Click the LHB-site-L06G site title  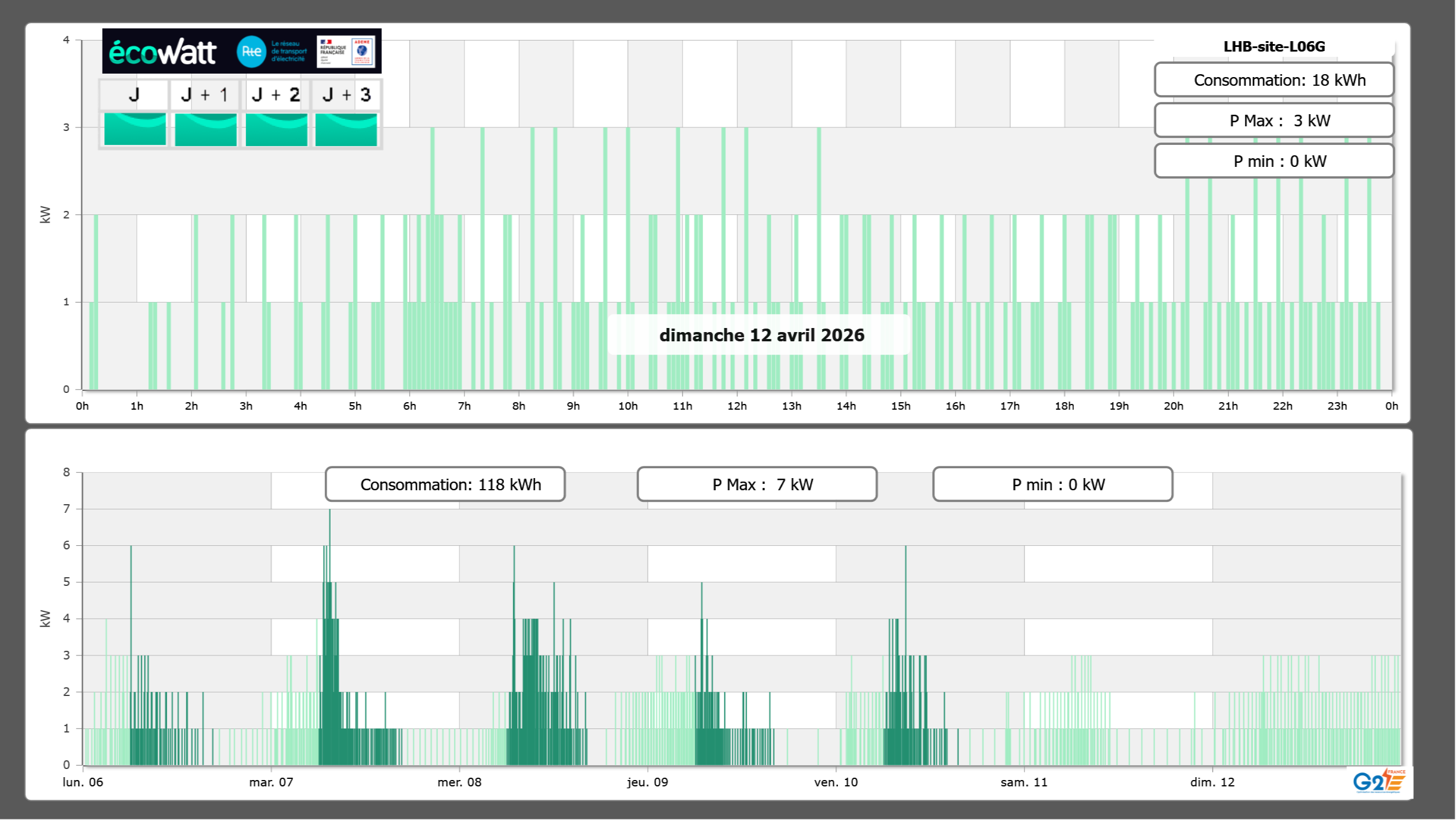1273,46
